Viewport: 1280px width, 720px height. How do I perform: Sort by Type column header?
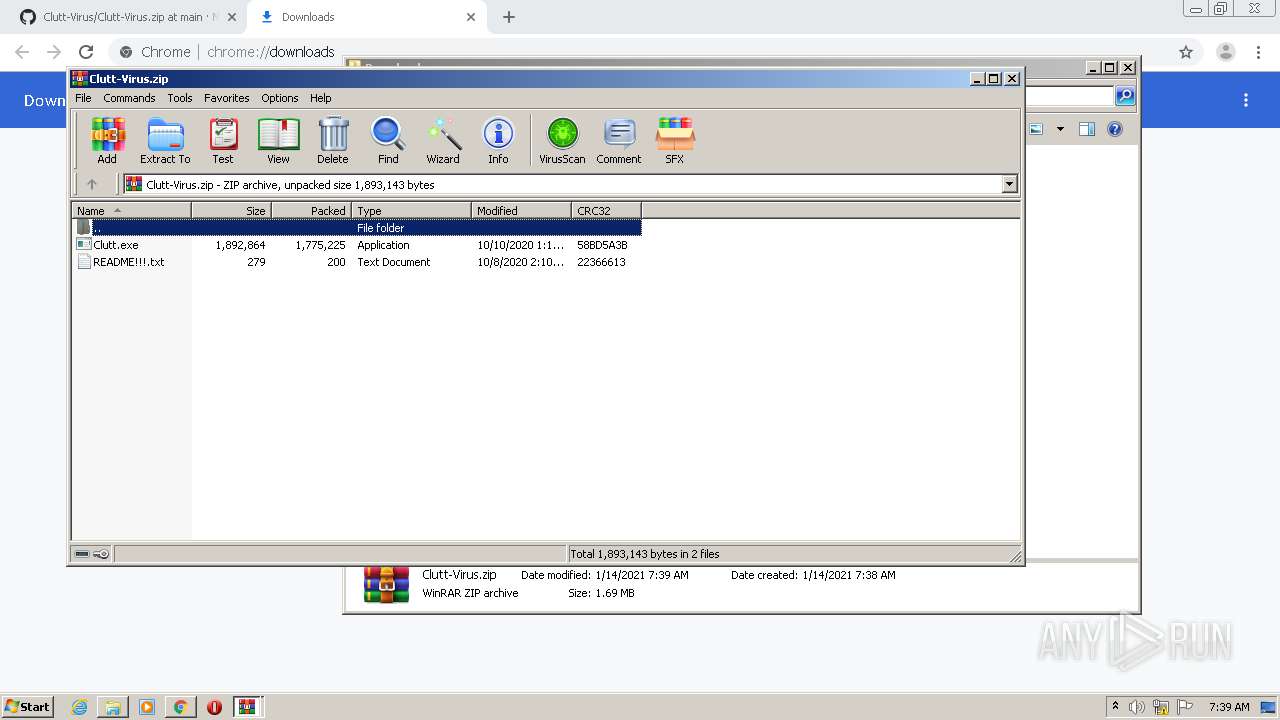click(x=411, y=210)
